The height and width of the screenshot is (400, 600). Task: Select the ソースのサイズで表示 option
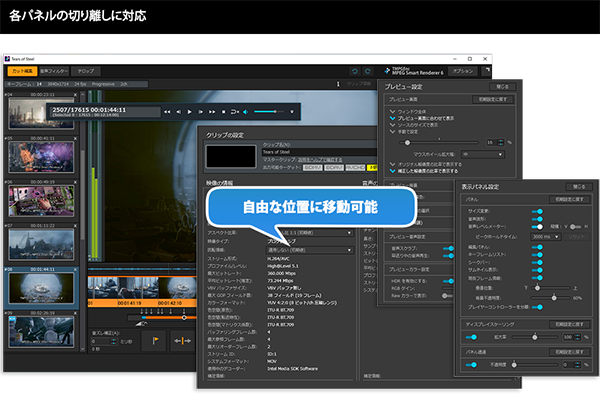coord(414,125)
